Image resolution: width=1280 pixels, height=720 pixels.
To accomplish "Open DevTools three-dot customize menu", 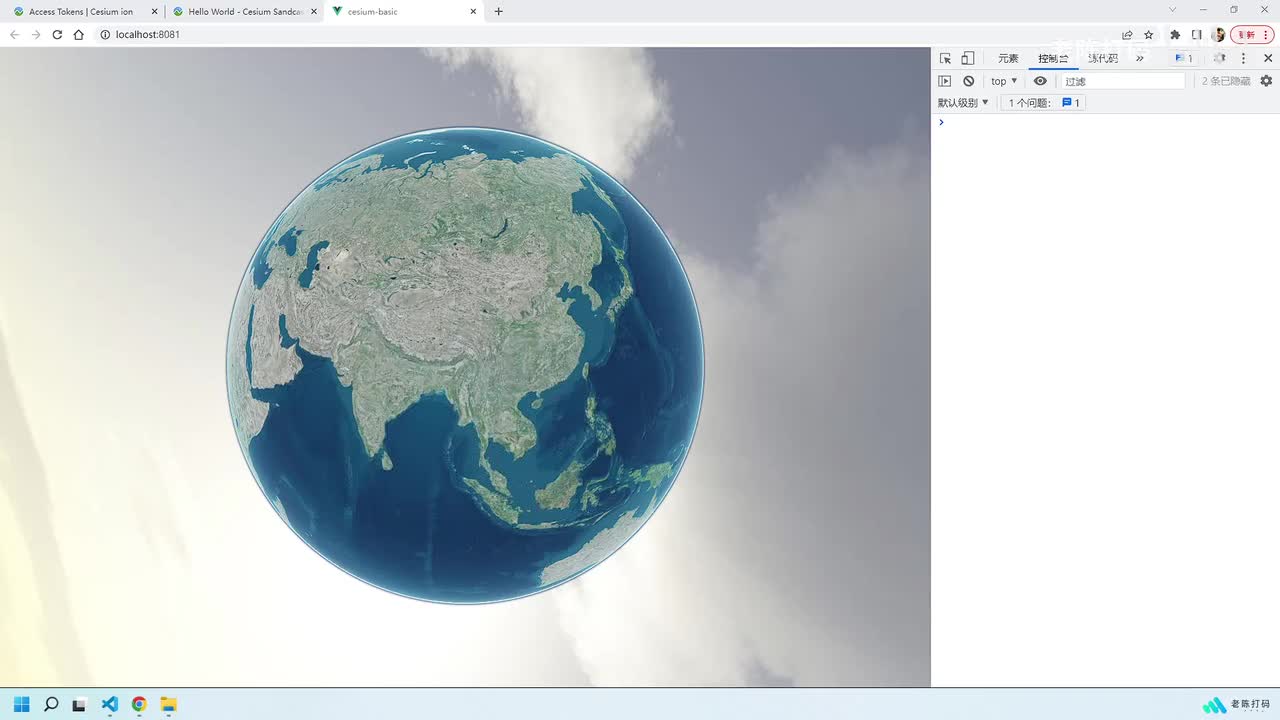I will point(1244,59).
